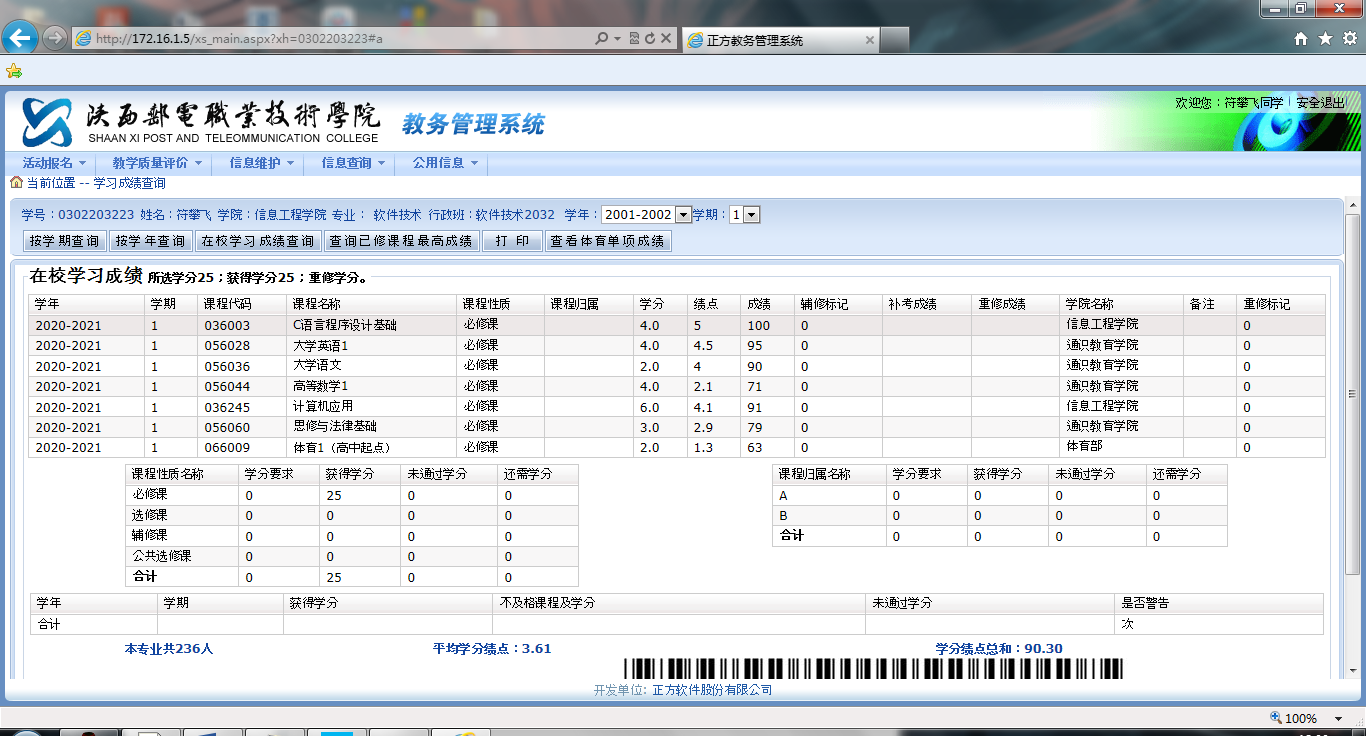Click course code 066009
This screenshot has height=736, width=1366.
pos(227,448)
